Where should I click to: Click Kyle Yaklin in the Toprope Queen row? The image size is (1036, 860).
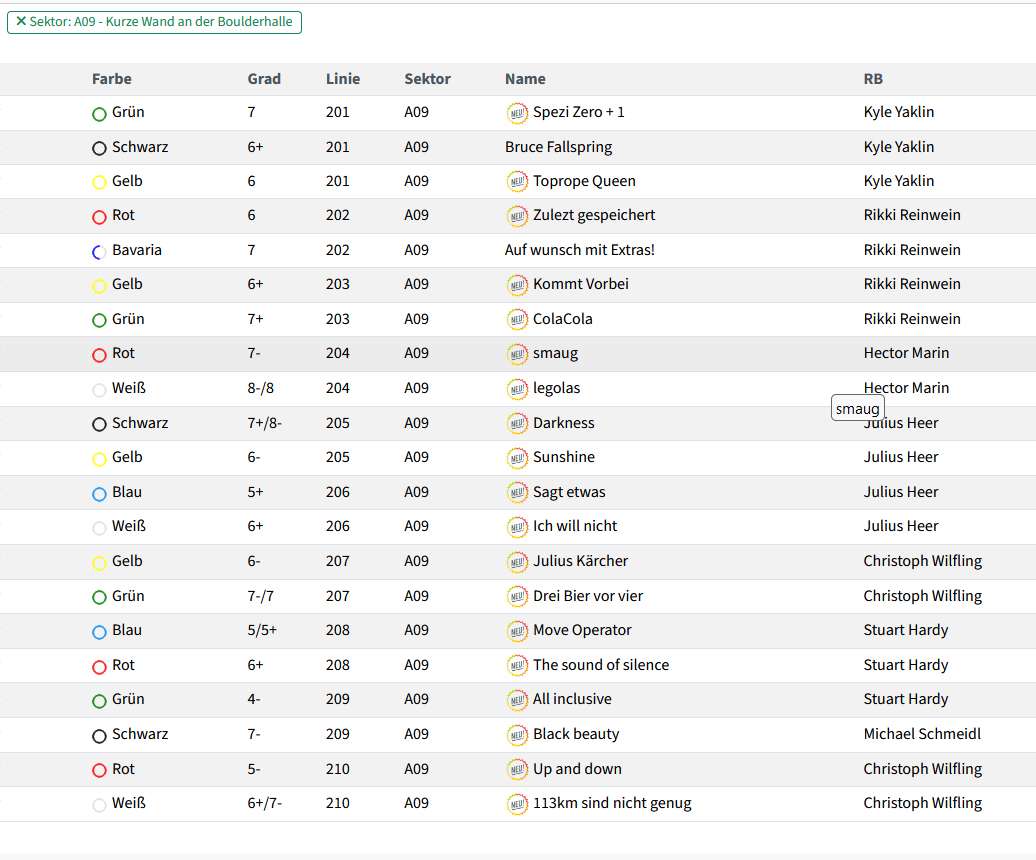coord(899,181)
